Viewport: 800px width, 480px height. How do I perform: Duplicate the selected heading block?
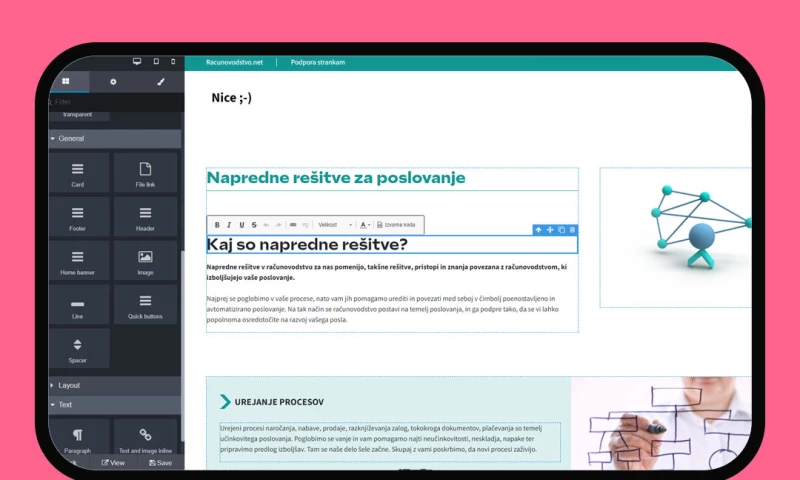pos(561,230)
